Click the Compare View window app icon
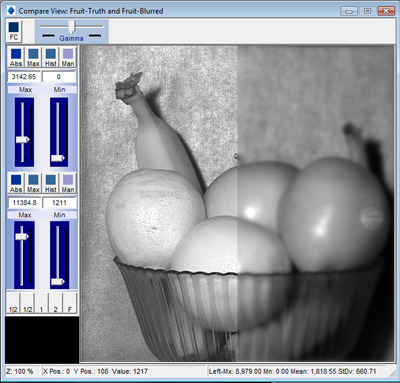 pyautogui.click(x=11, y=11)
